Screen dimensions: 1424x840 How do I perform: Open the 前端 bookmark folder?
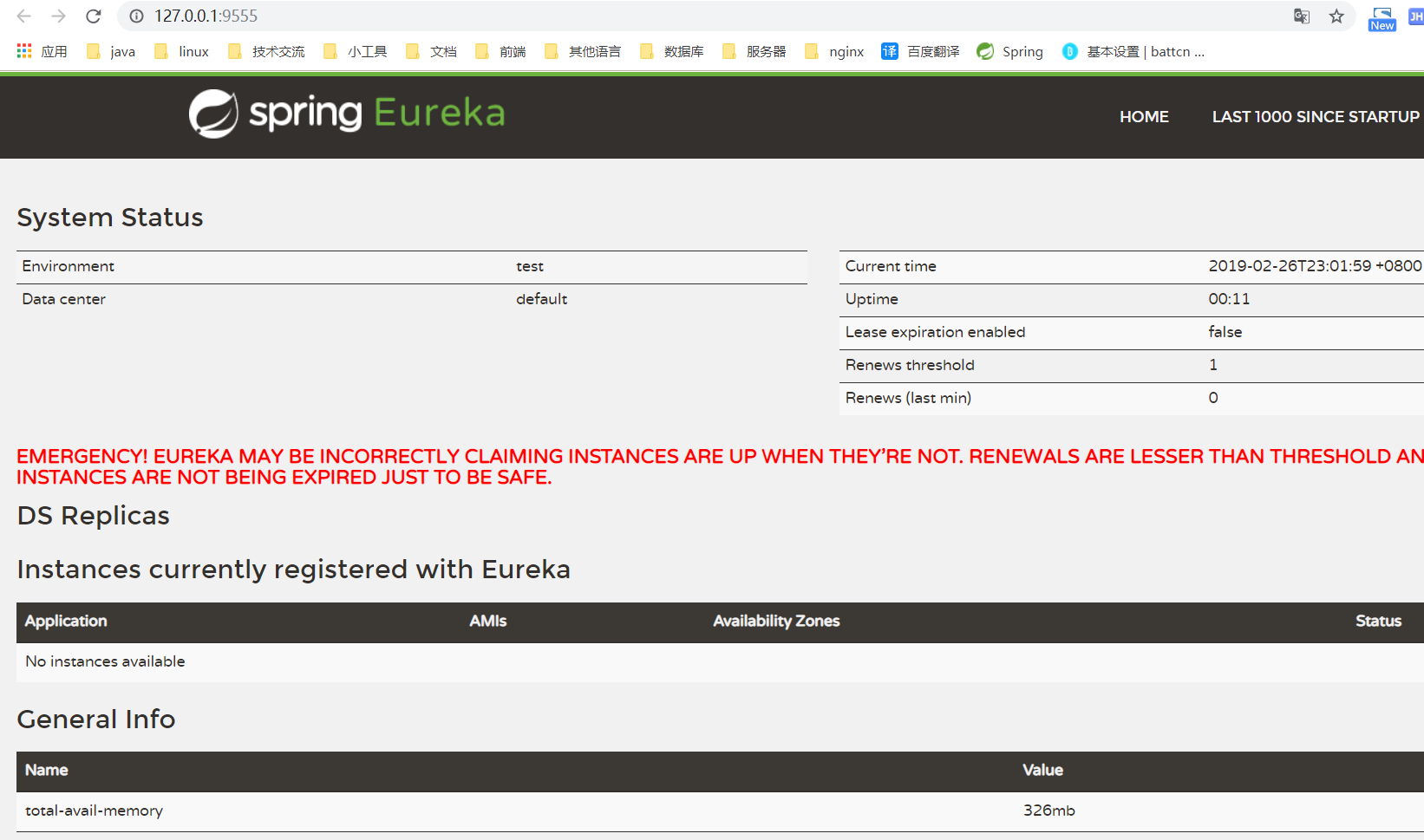point(500,51)
